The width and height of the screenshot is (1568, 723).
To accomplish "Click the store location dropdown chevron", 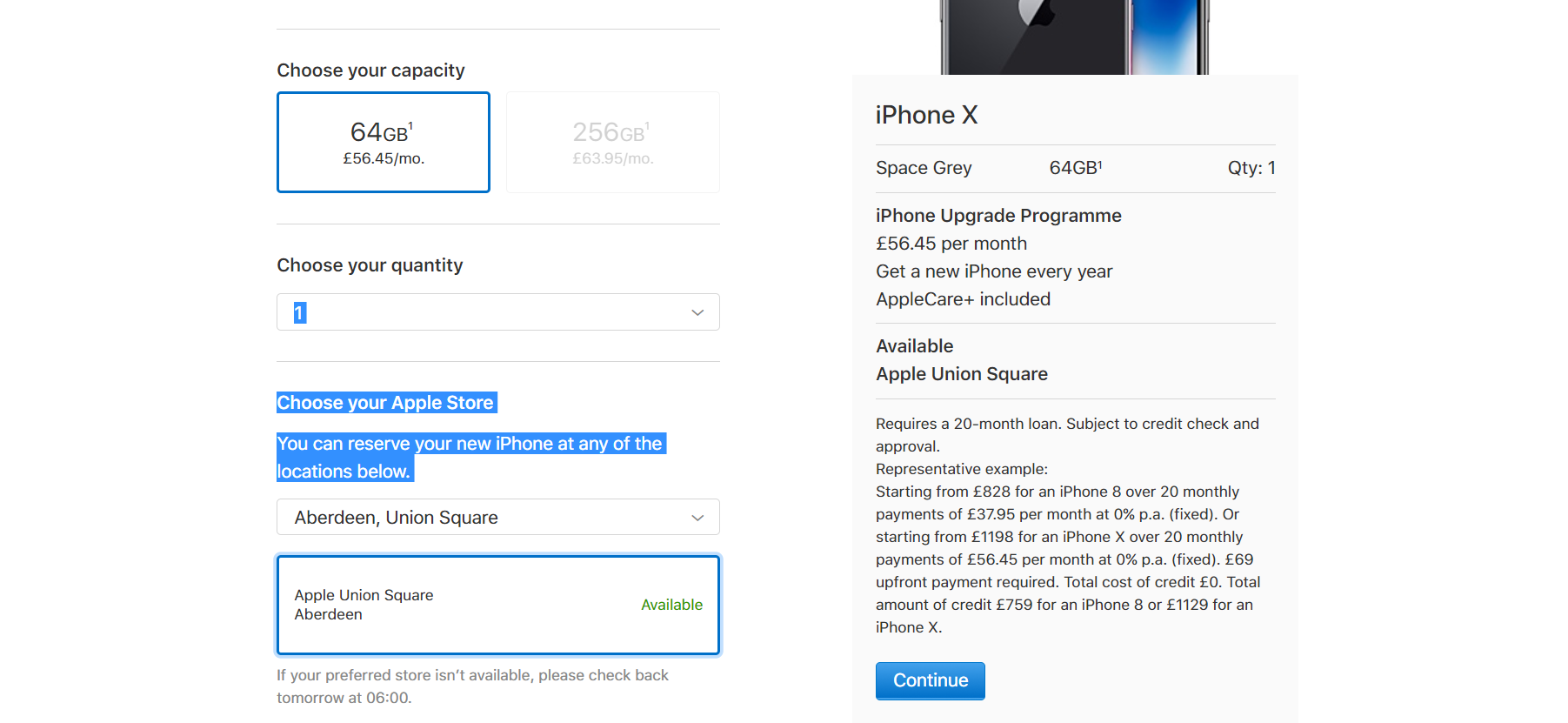I will tap(697, 518).
